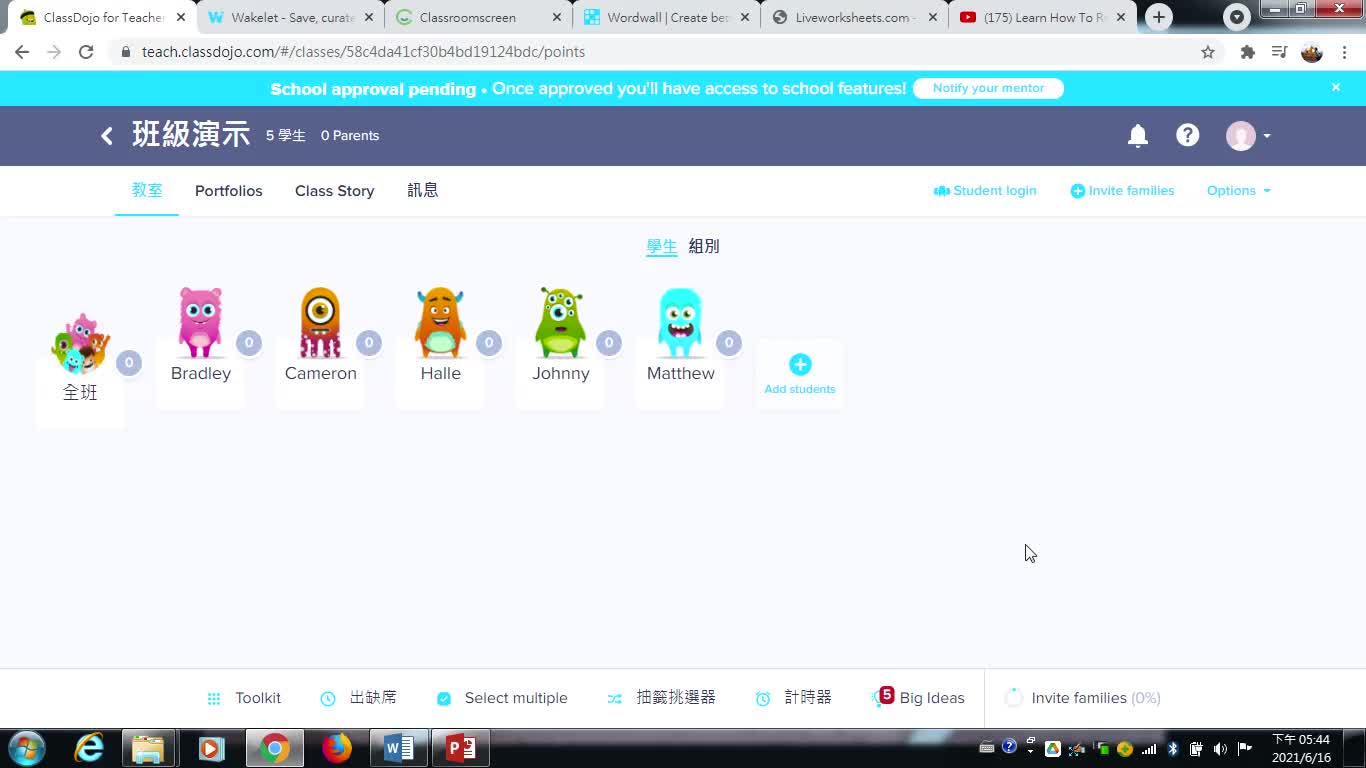Launch the 抽籤挑選器 random shuffle icon
Image resolution: width=1366 pixels, height=768 pixels.
pos(615,699)
